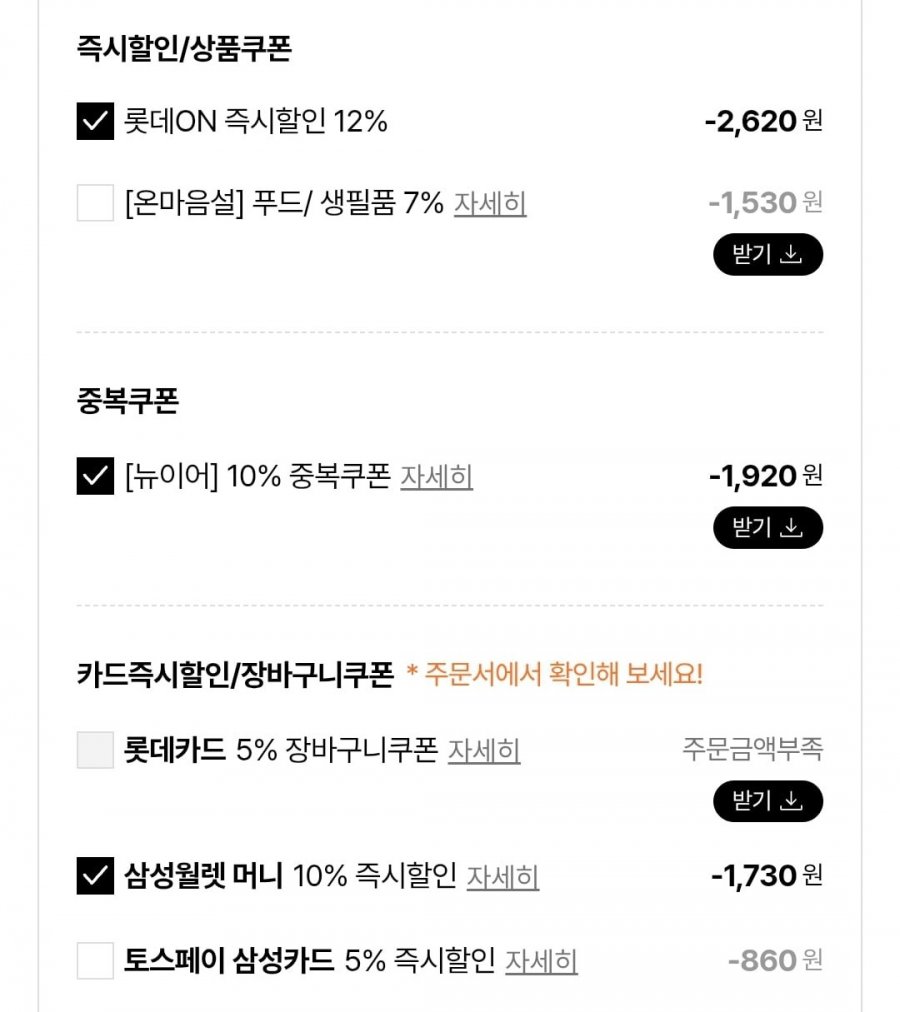Select the 토스페이 삼성카드 5% 즉시할인 checkbox
The height and width of the screenshot is (1012, 900).
click(95, 962)
